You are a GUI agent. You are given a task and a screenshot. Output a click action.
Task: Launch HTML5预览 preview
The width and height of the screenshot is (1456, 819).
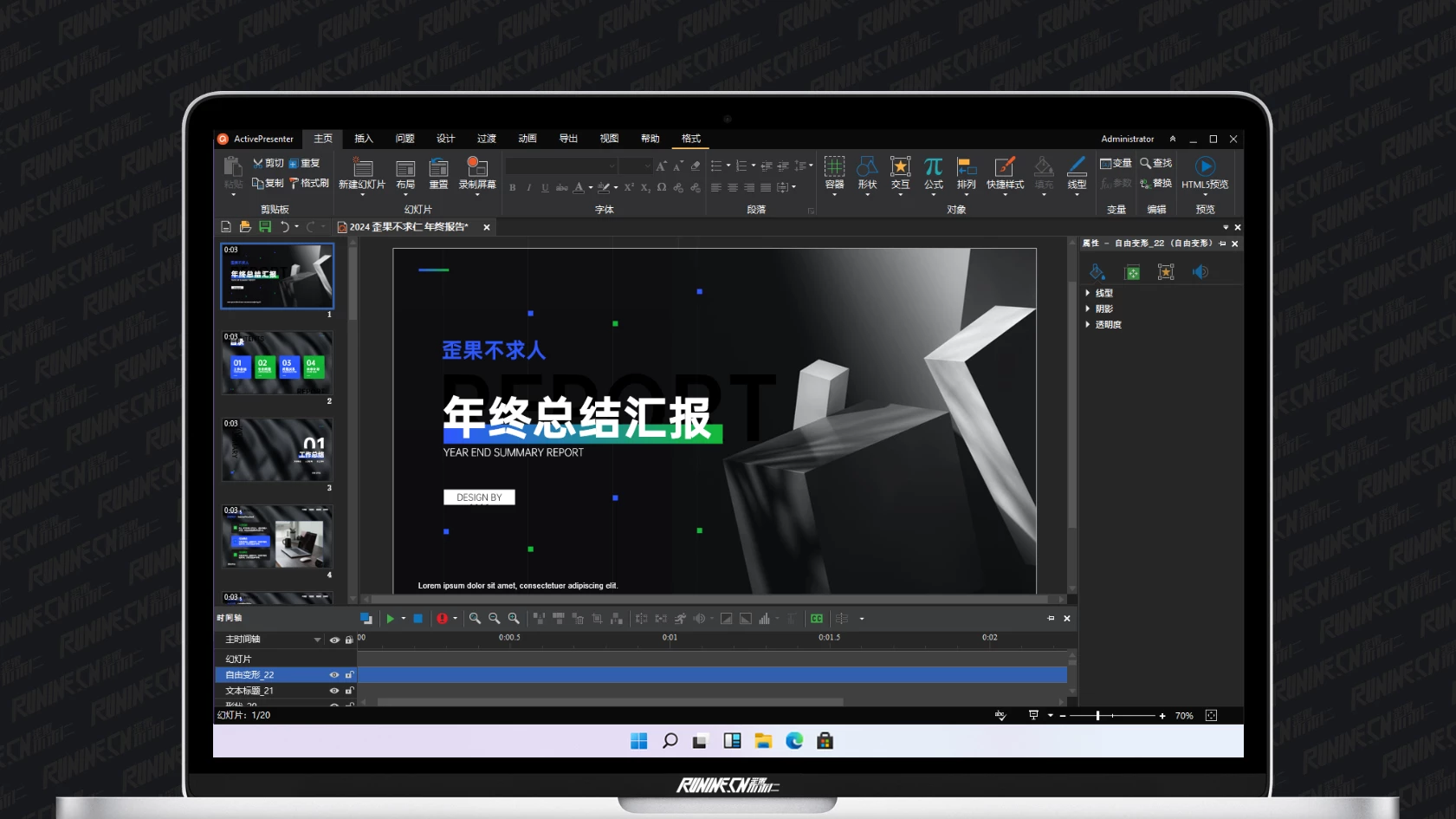[1205, 167]
